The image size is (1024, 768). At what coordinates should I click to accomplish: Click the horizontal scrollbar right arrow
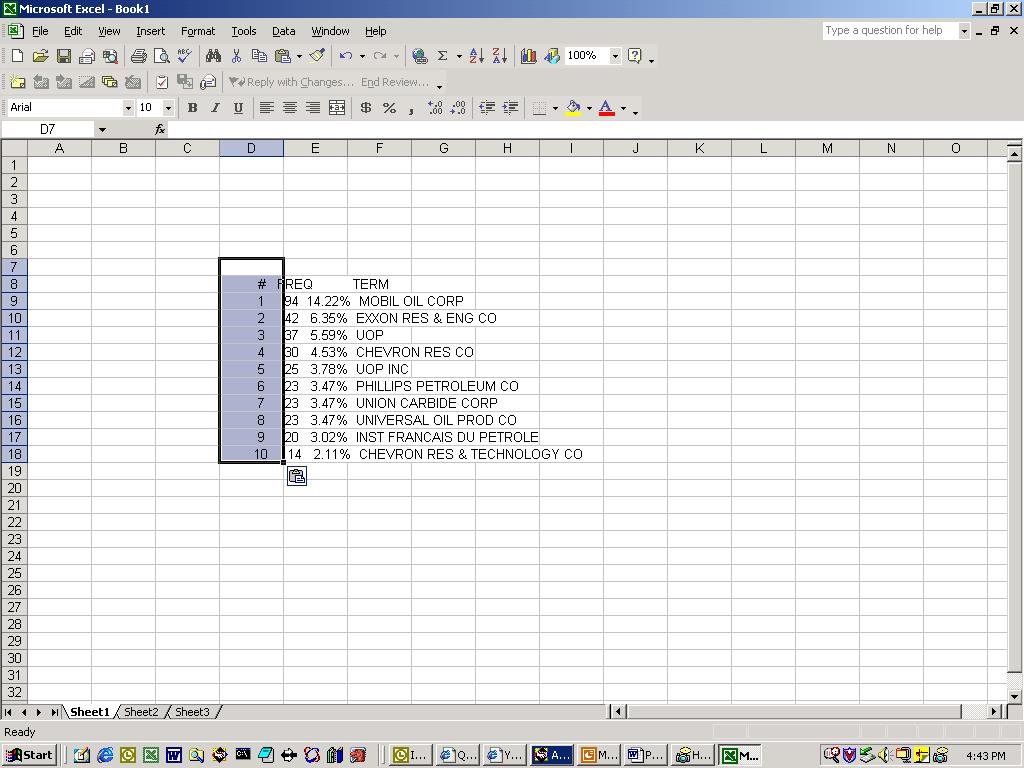[994, 712]
